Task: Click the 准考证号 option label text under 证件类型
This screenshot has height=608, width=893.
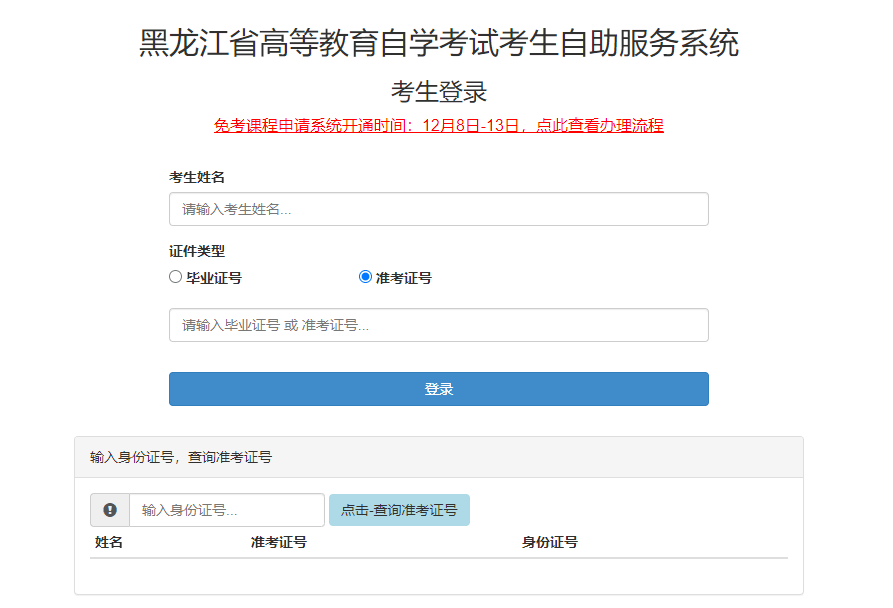Action: (403, 278)
